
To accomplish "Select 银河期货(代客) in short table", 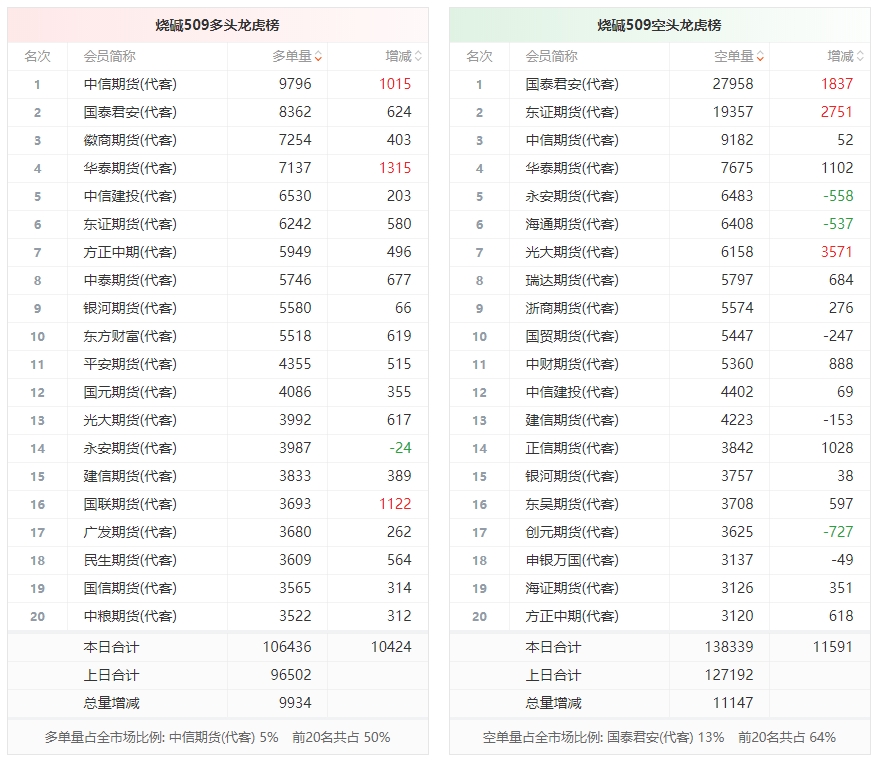I will tap(660, 476).
